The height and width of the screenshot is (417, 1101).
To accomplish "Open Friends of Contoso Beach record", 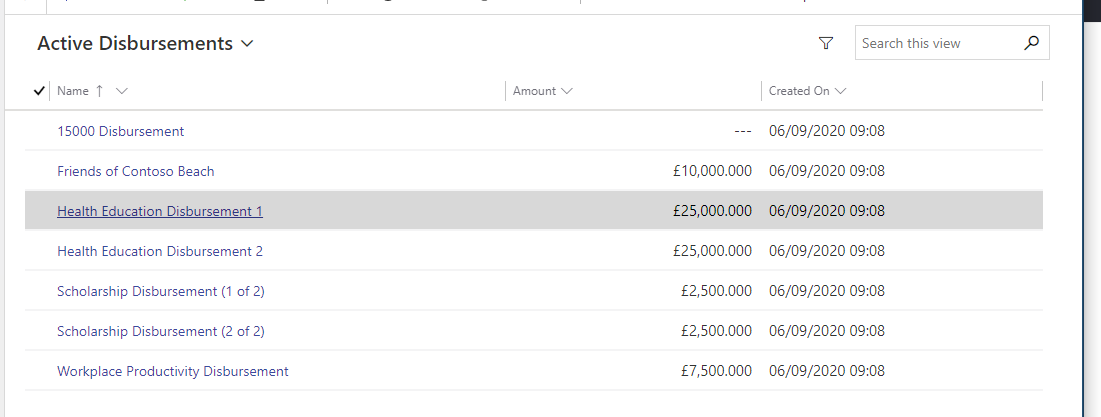I will (x=136, y=171).
